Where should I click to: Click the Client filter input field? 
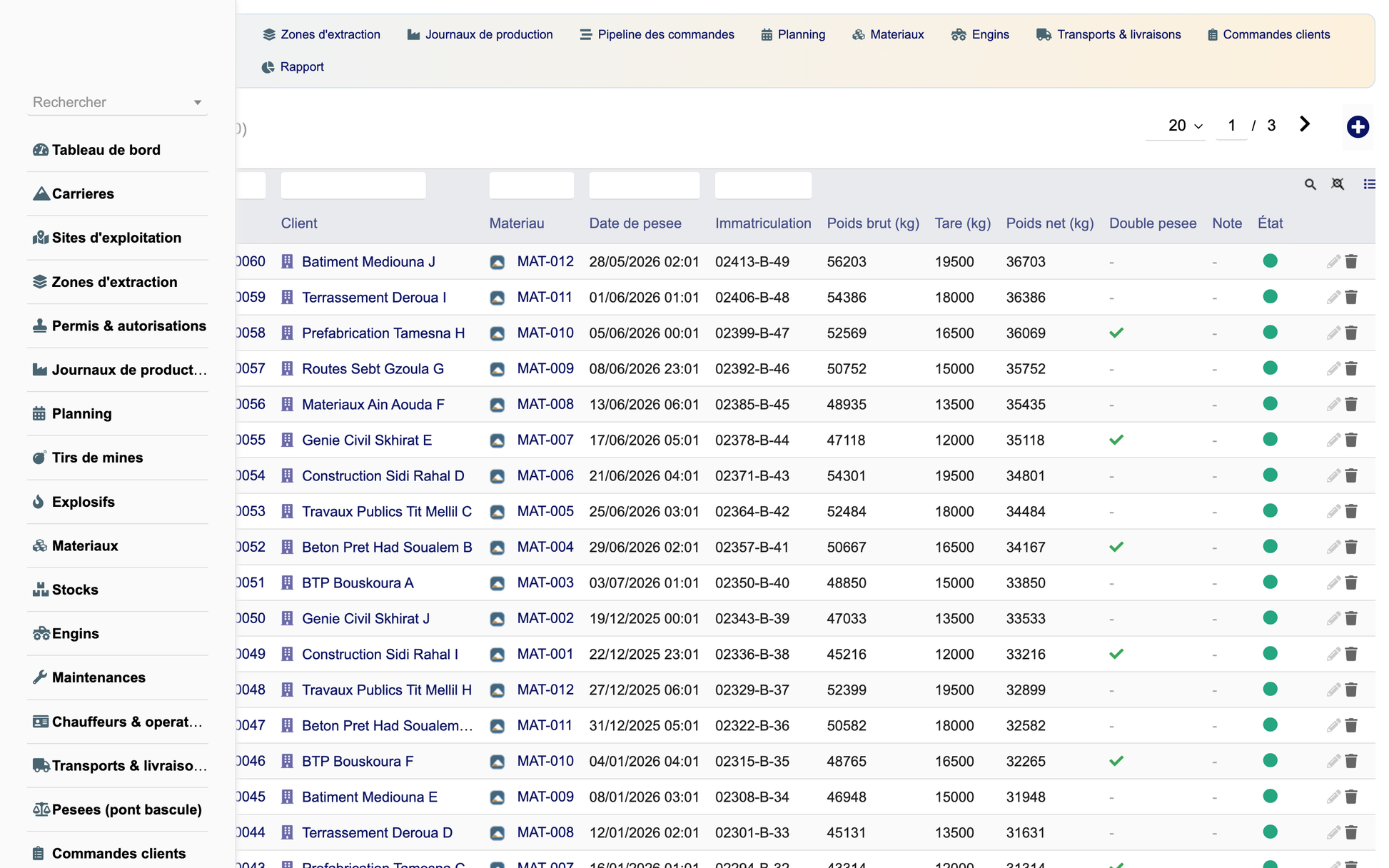click(353, 186)
